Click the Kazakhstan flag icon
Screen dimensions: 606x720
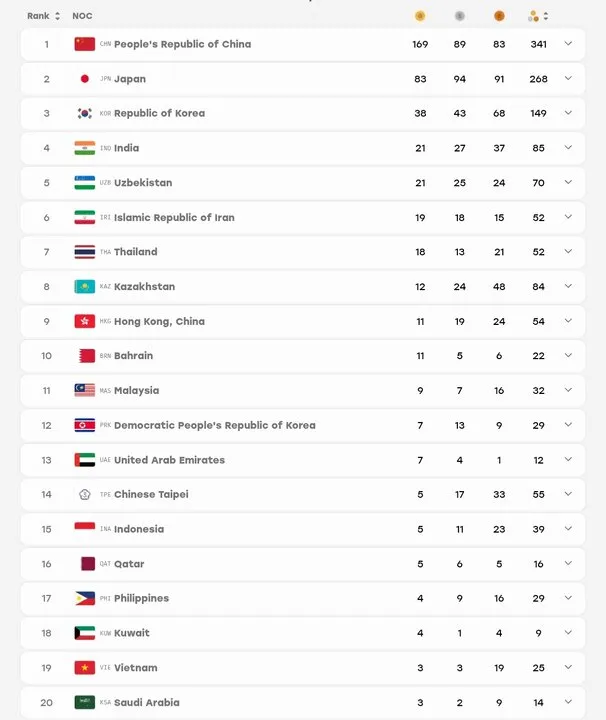84,287
